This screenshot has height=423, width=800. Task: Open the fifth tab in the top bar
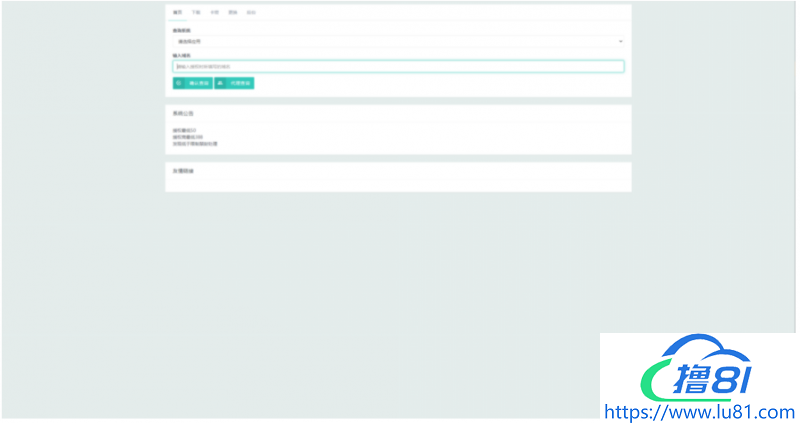(251, 14)
